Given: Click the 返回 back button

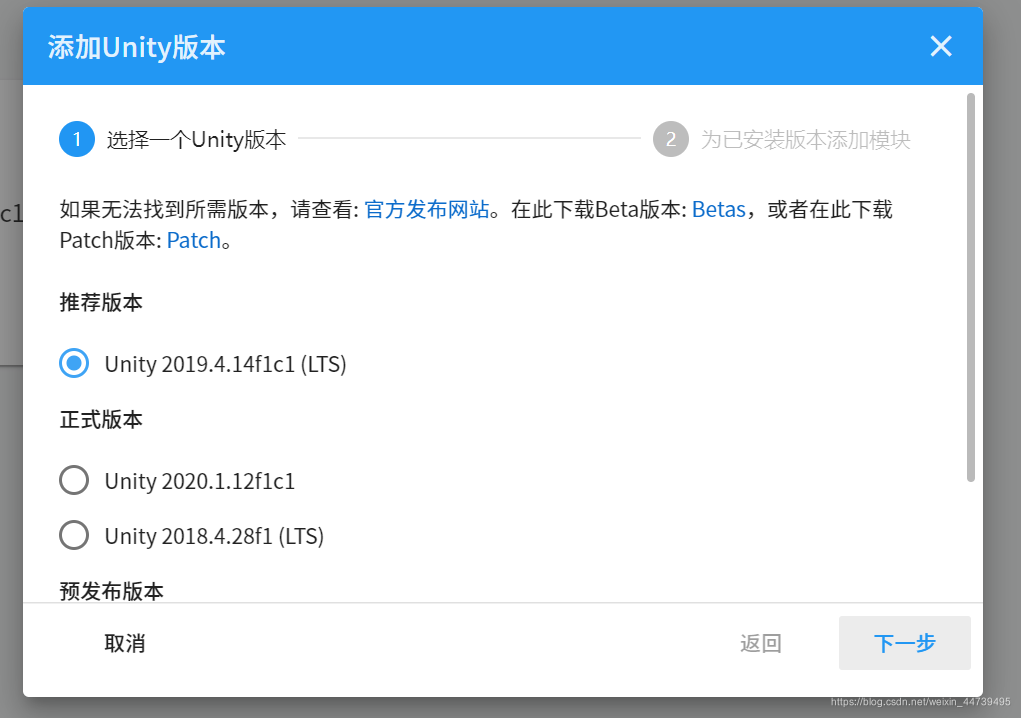Looking at the screenshot, I should 761,643.
